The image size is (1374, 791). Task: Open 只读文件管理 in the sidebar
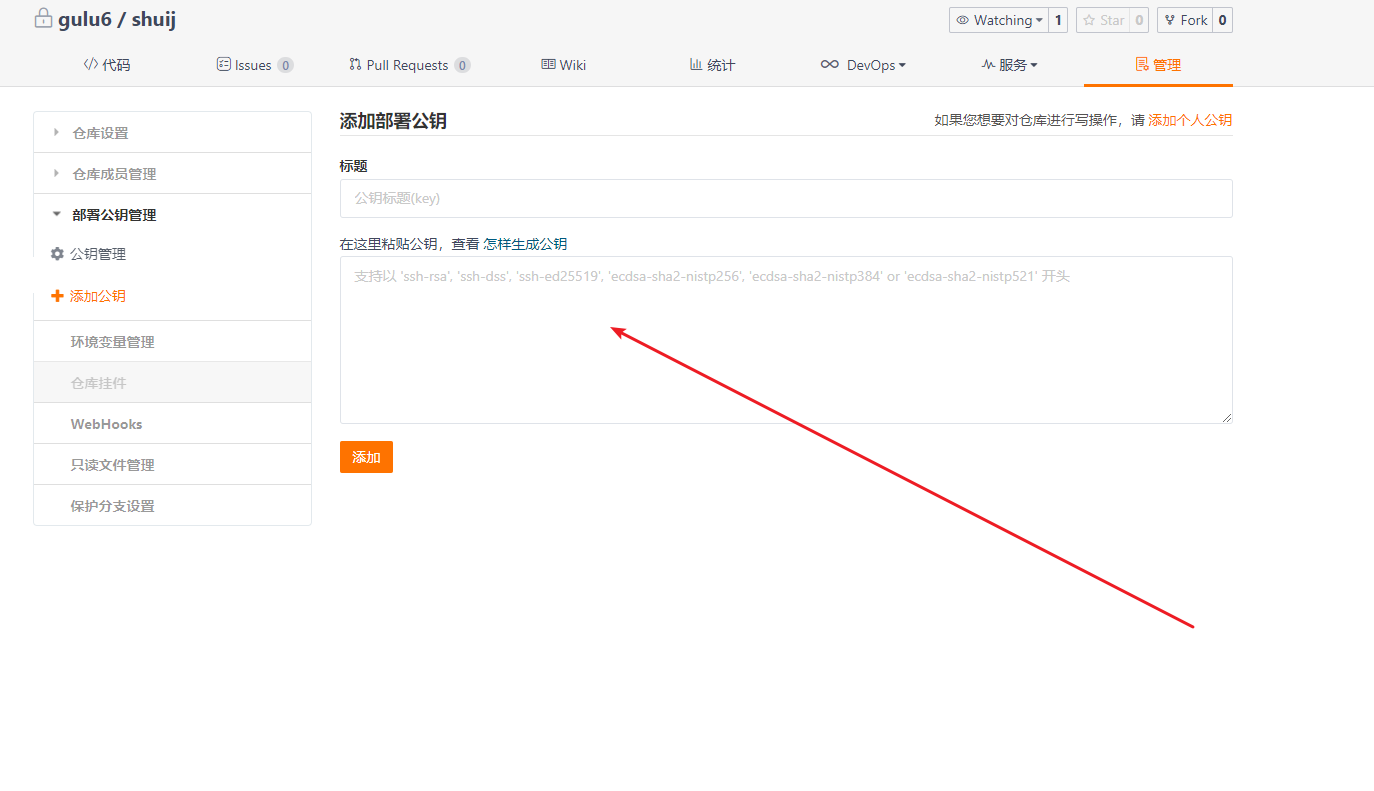click(x=172, y=464)
